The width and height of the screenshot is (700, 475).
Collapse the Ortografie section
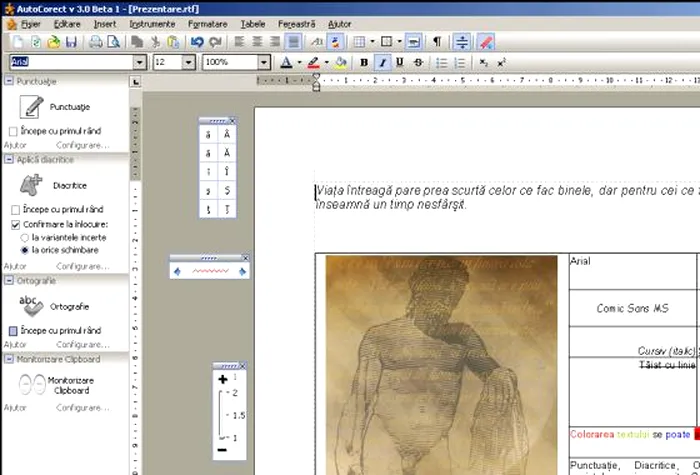(x=8, y=280)
